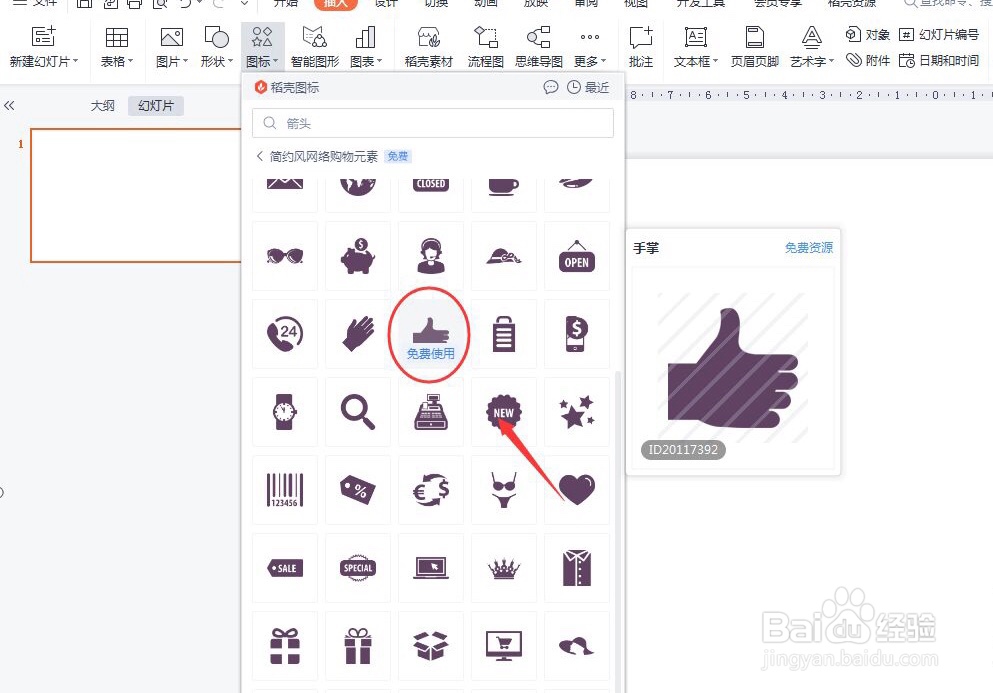Insert 幻灯片编号 slide number
Viewport: 993px width, 693px height.
tap(939, 34)
